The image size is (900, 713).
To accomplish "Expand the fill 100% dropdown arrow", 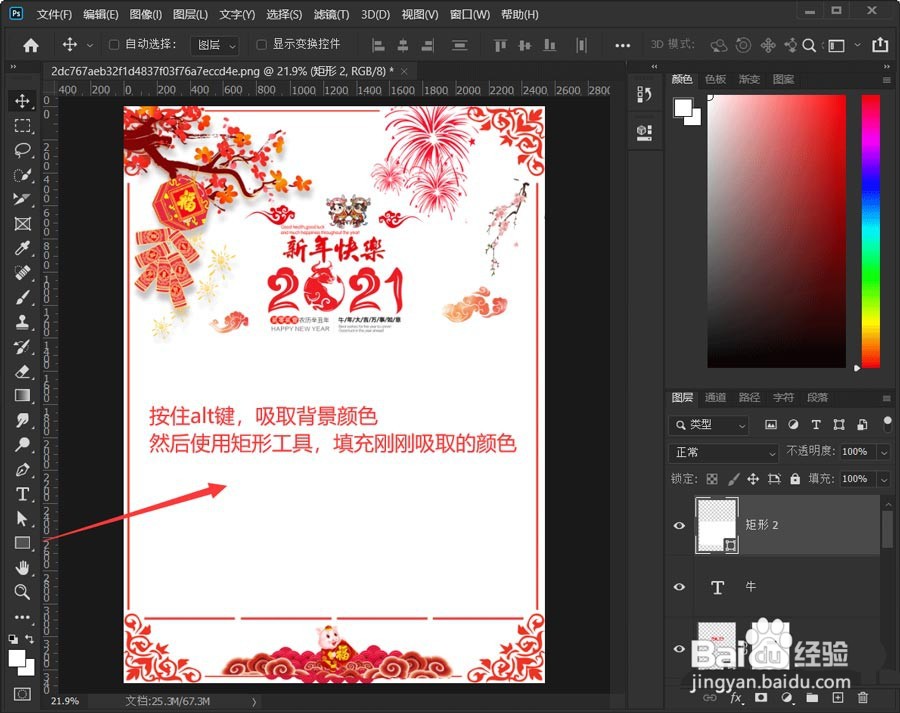I will [x=884, y=479].
